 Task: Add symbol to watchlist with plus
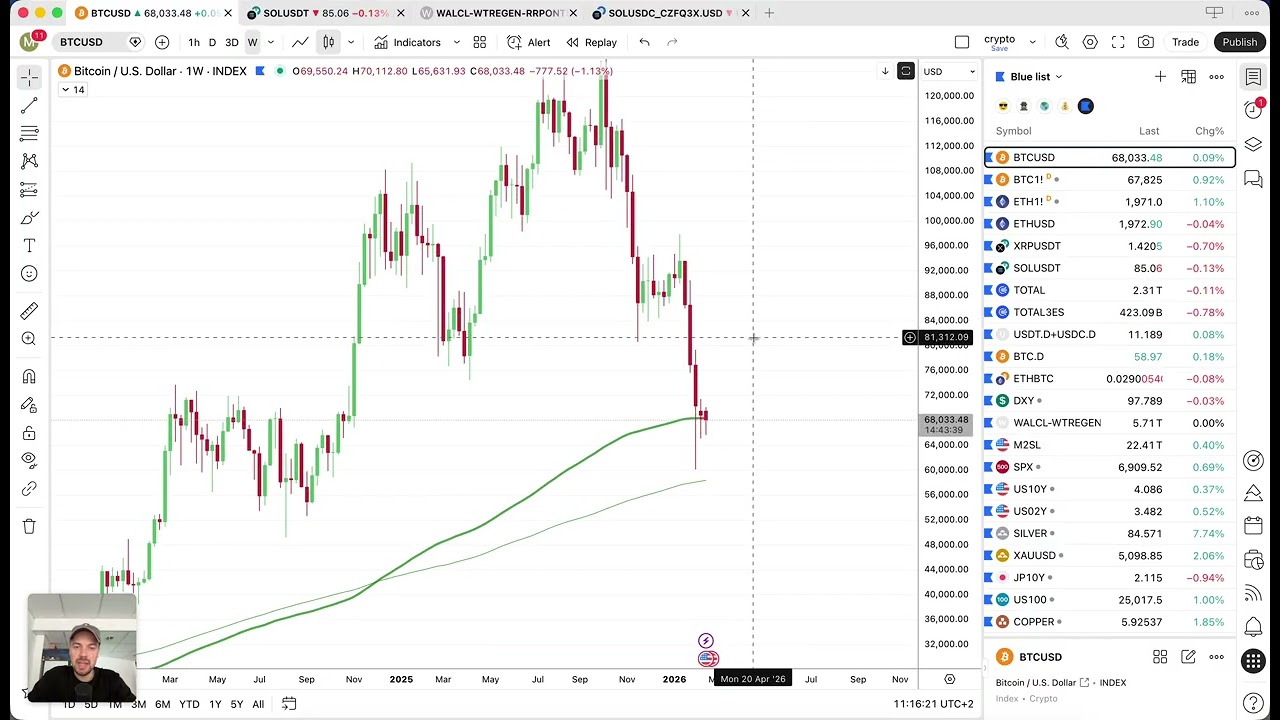(1160, 77)
